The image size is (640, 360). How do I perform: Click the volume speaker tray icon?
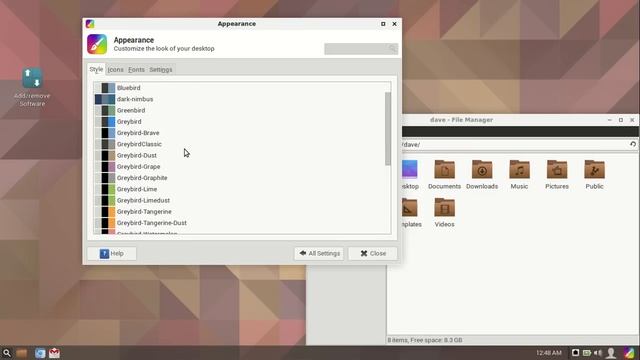[x=598, y=353]
